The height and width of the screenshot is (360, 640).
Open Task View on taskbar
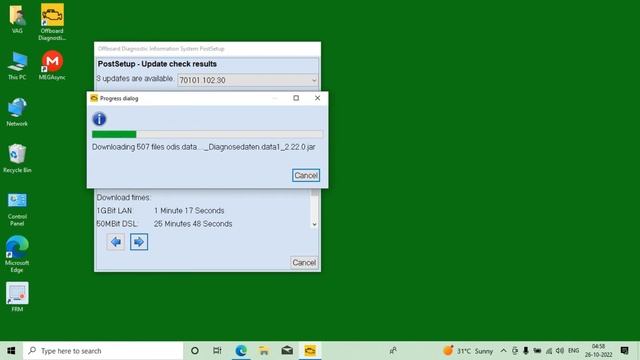click(x=217, y=351)
